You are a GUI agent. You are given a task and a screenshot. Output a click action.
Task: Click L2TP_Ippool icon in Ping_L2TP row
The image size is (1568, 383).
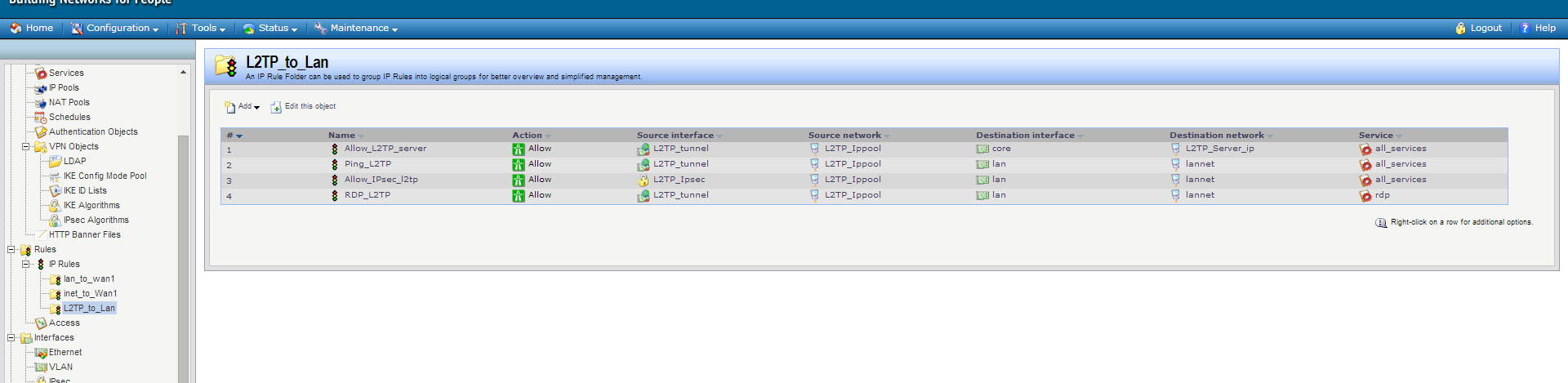(814, 164)
